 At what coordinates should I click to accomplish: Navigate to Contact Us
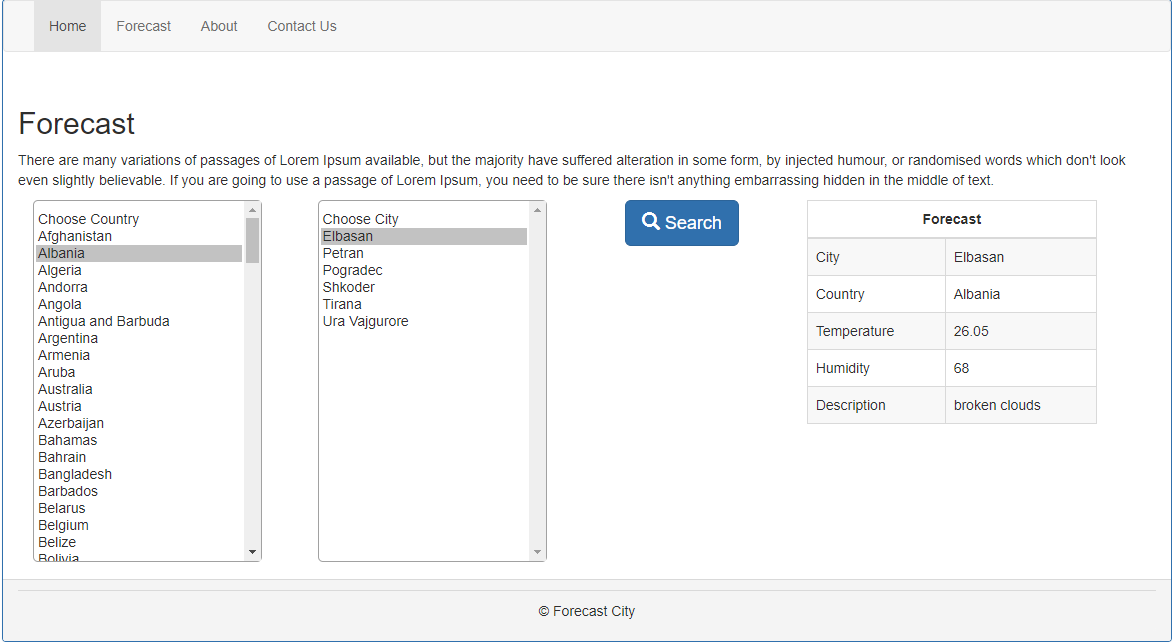302,26
